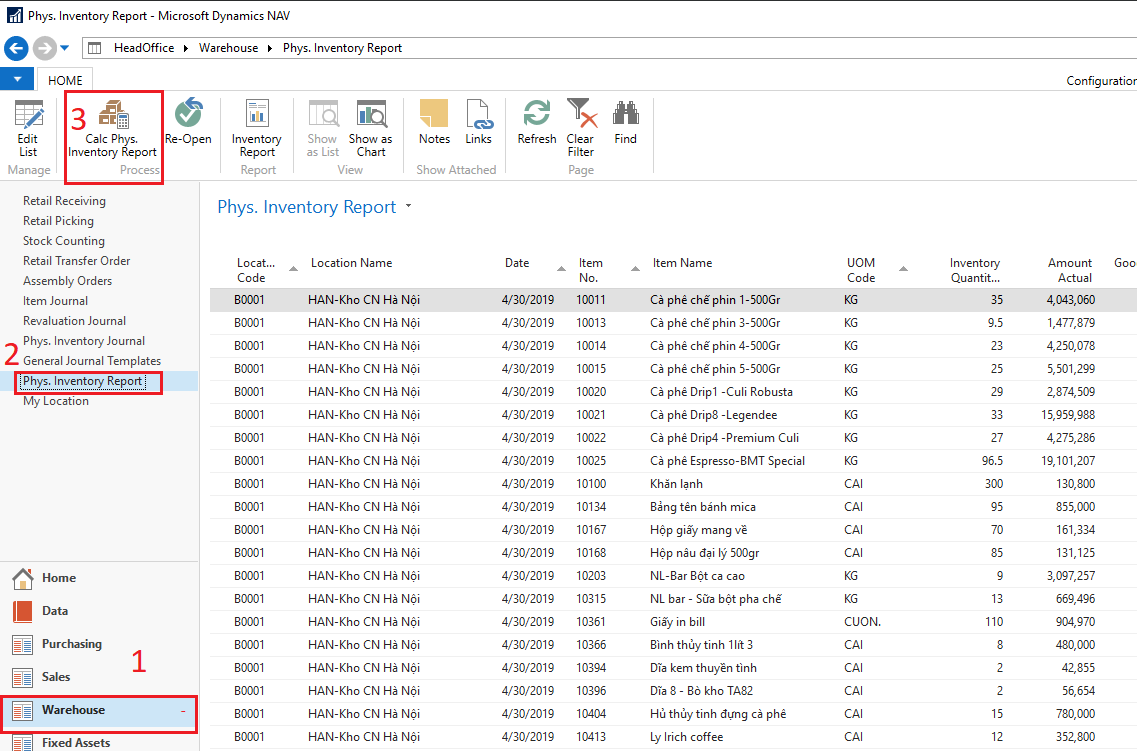
Task: Open Assembly Orders in the navigation list
Action: 67,281
